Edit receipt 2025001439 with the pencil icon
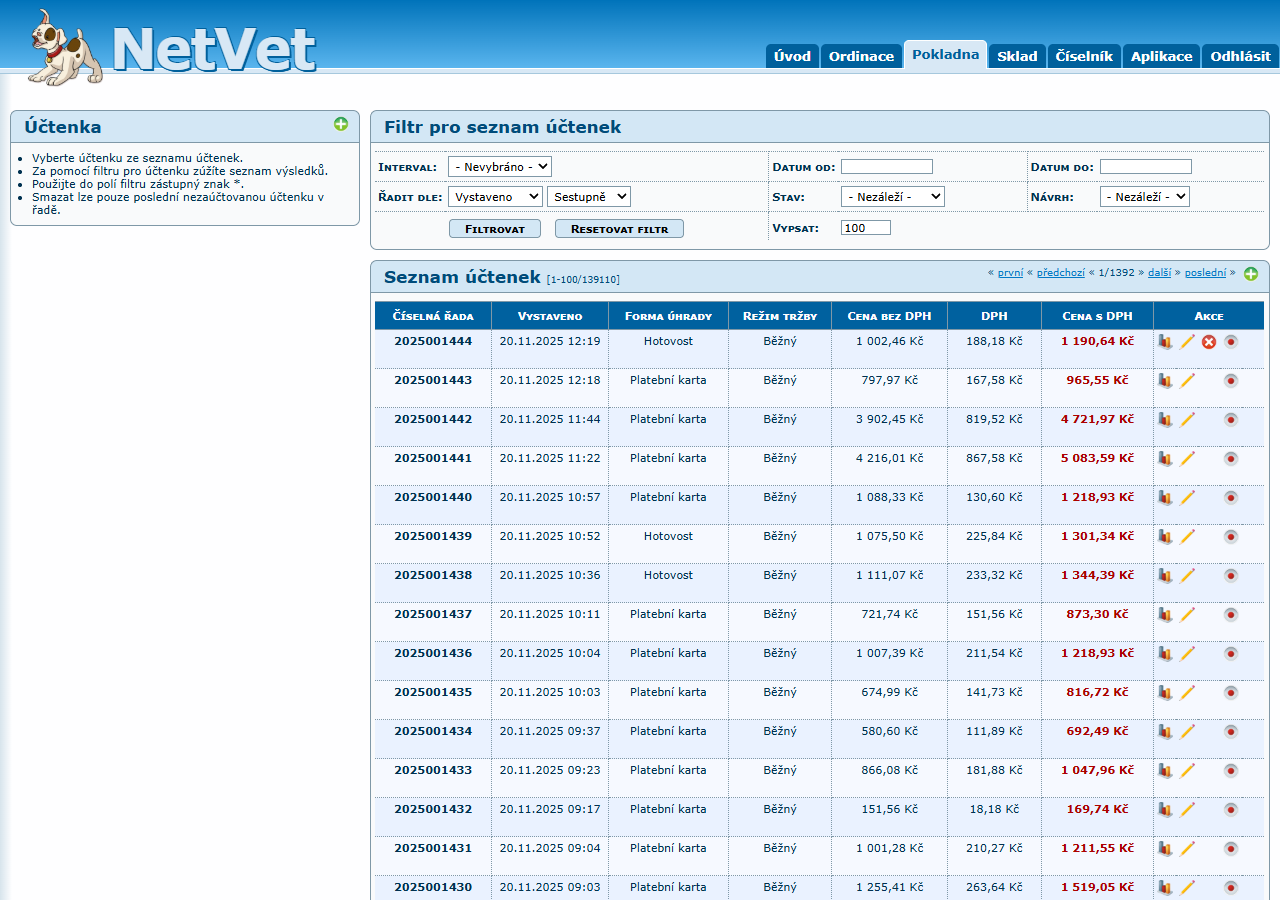 pos(1188,536)
